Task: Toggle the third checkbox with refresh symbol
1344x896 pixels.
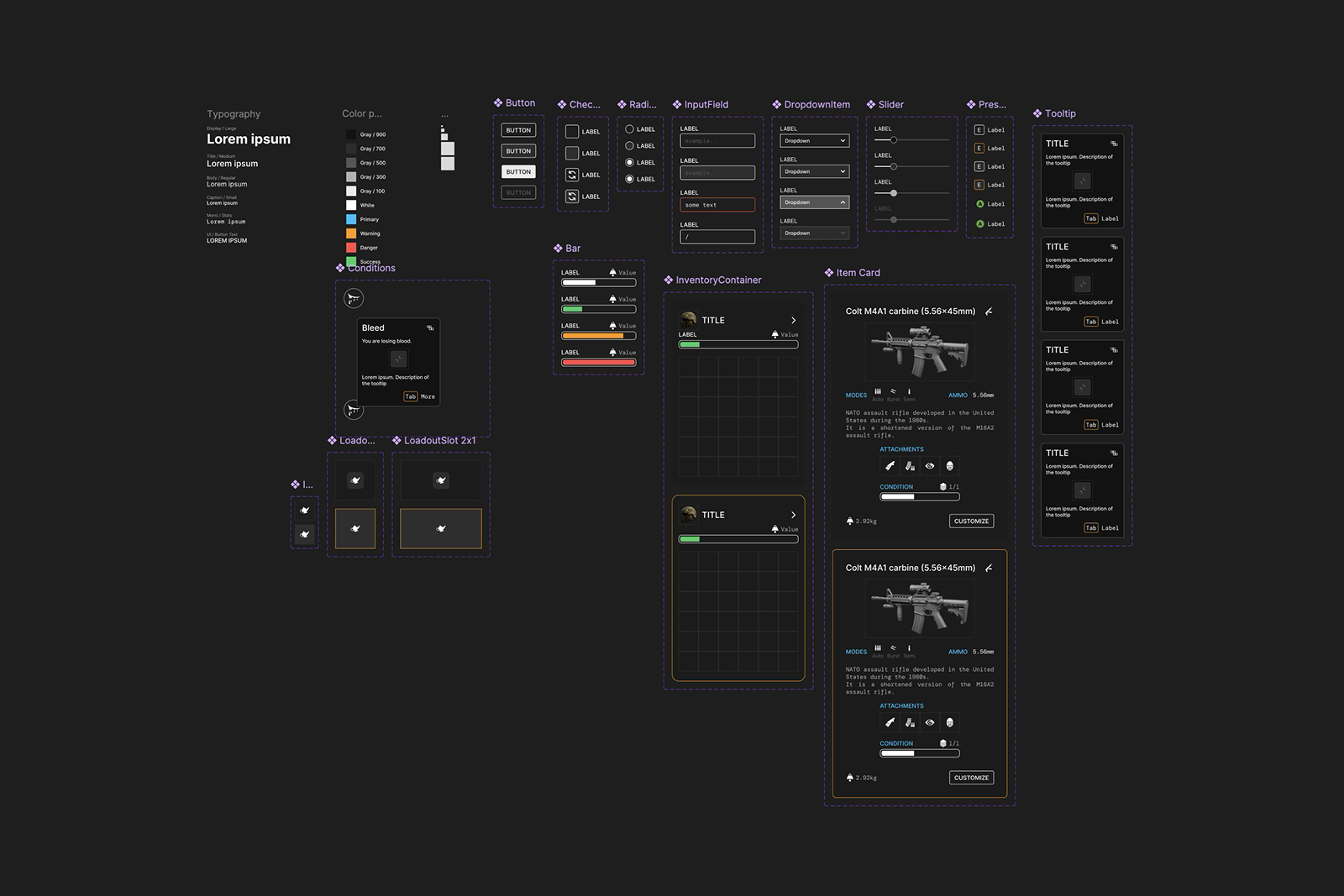Action: (572, 175)
